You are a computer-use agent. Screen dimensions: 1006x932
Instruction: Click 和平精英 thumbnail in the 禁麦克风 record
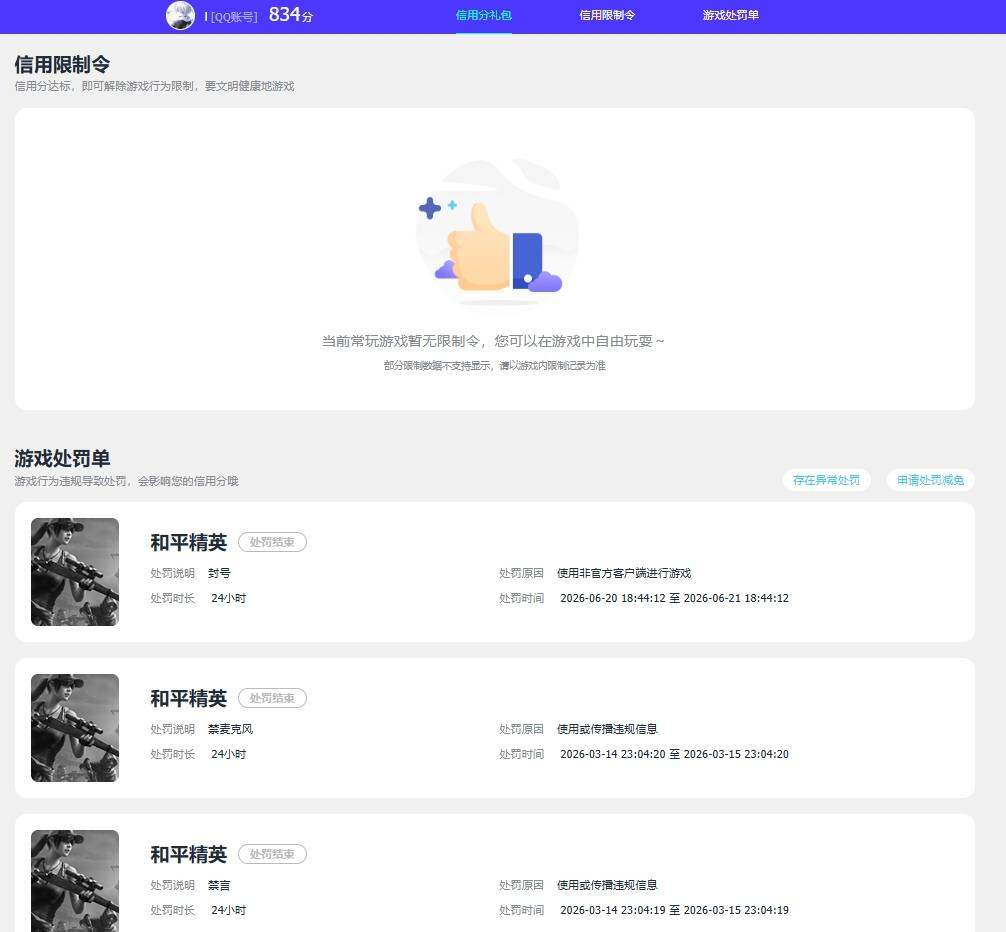point(75,727)
